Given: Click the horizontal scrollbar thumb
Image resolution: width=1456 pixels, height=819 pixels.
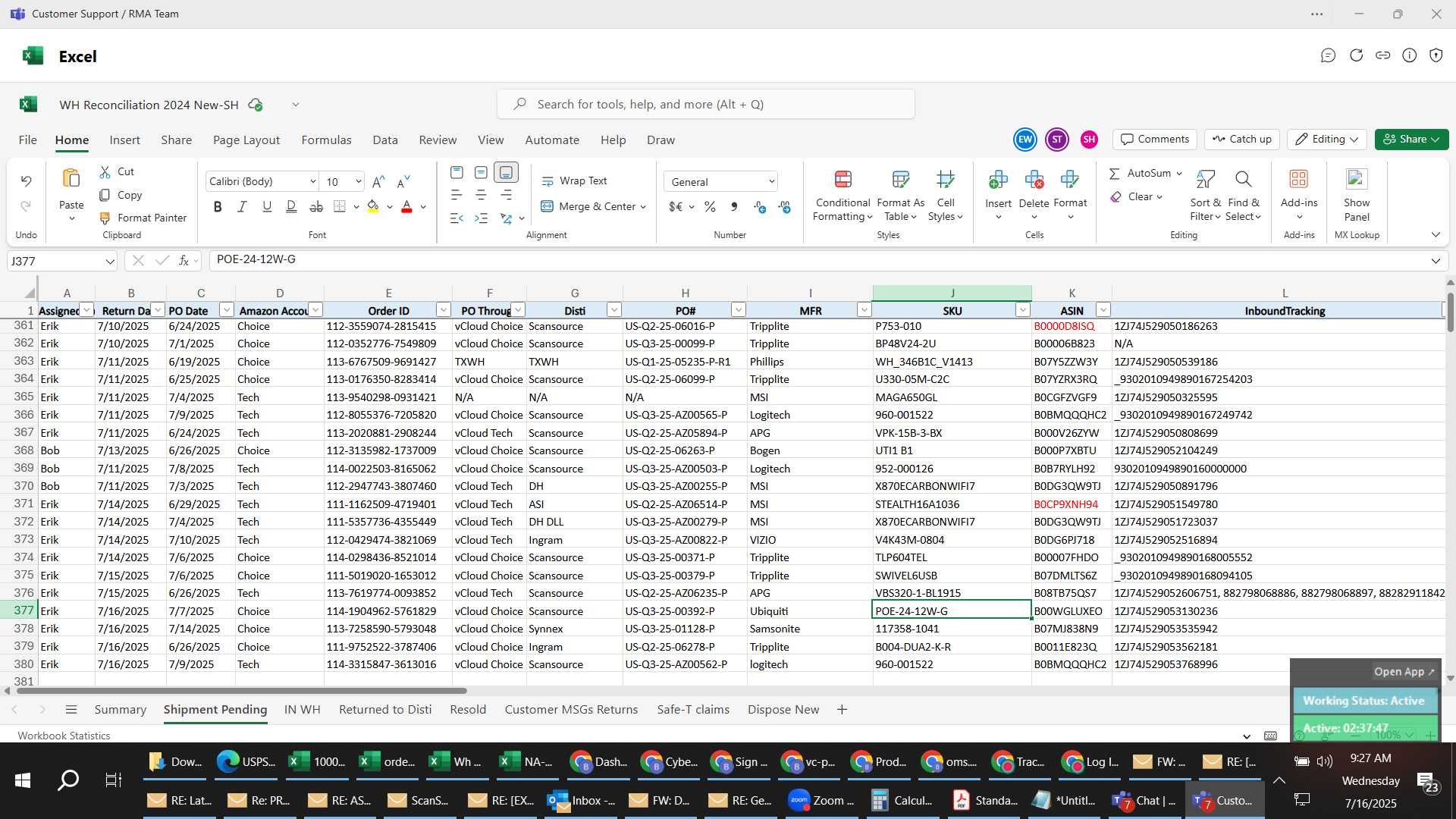Looking at the screenshot, I should pos(241,691).
